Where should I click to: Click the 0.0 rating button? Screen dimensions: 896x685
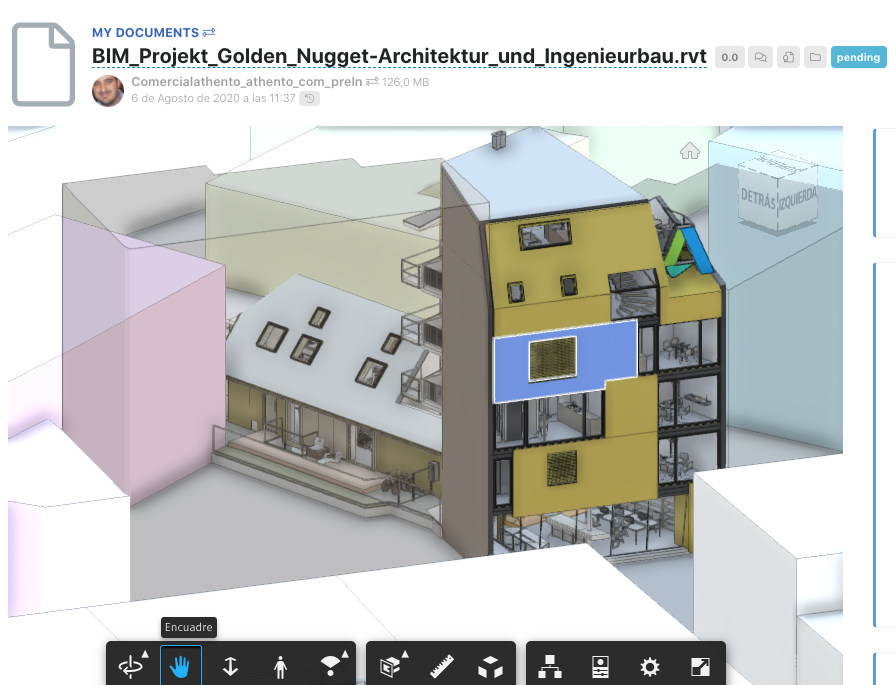[x=729, y=56]
